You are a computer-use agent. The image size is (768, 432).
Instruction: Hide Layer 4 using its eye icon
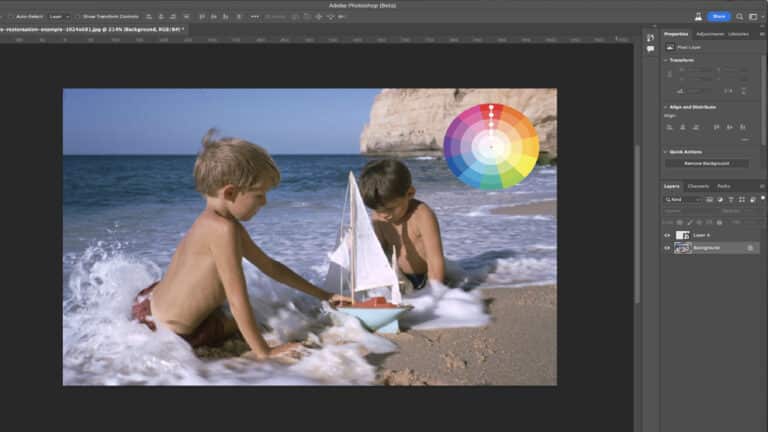pyautogui.click(x=667, y=236)
